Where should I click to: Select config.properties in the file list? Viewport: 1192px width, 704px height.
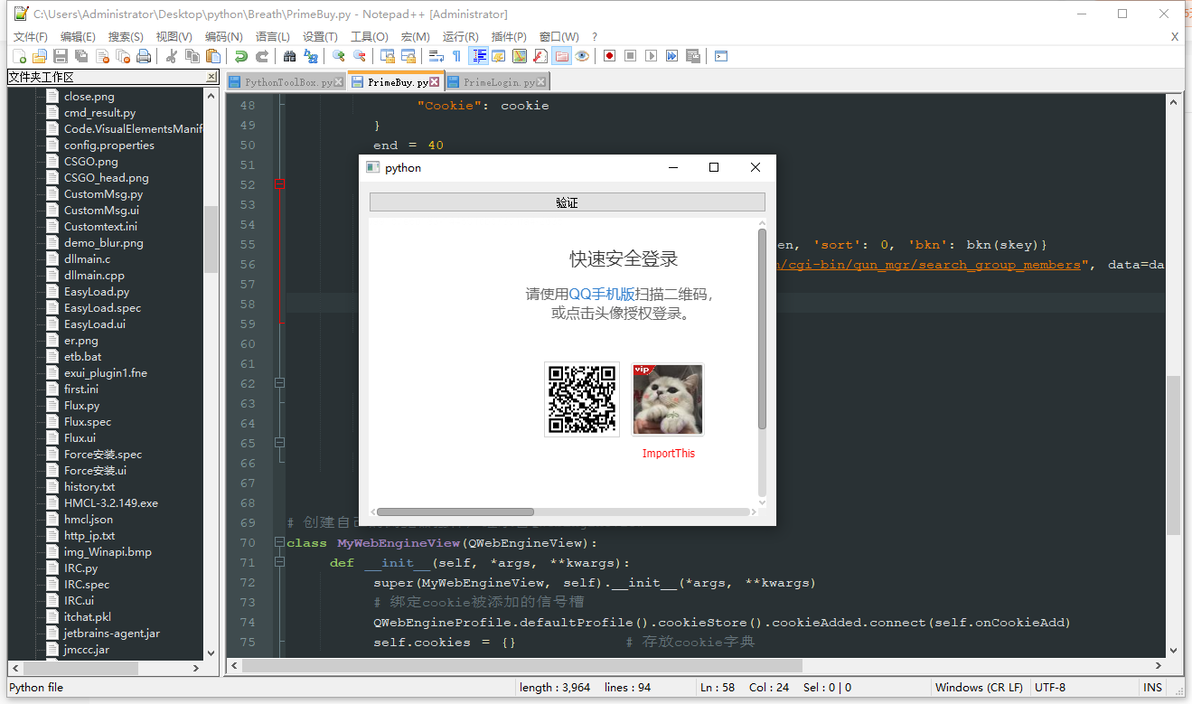(109, 145)
